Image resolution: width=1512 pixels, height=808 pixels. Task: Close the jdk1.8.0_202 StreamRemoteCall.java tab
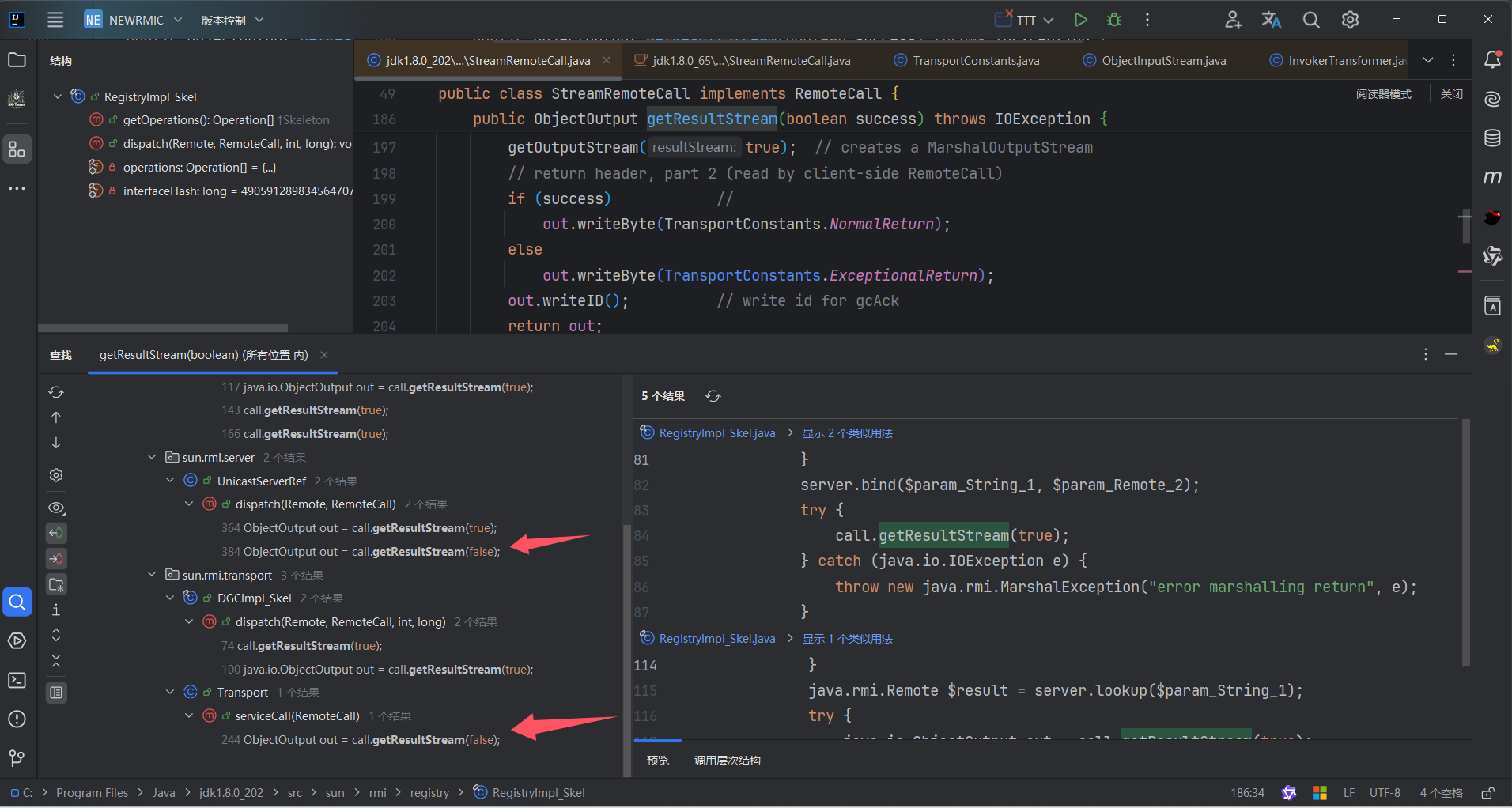[x=607, y=60]
